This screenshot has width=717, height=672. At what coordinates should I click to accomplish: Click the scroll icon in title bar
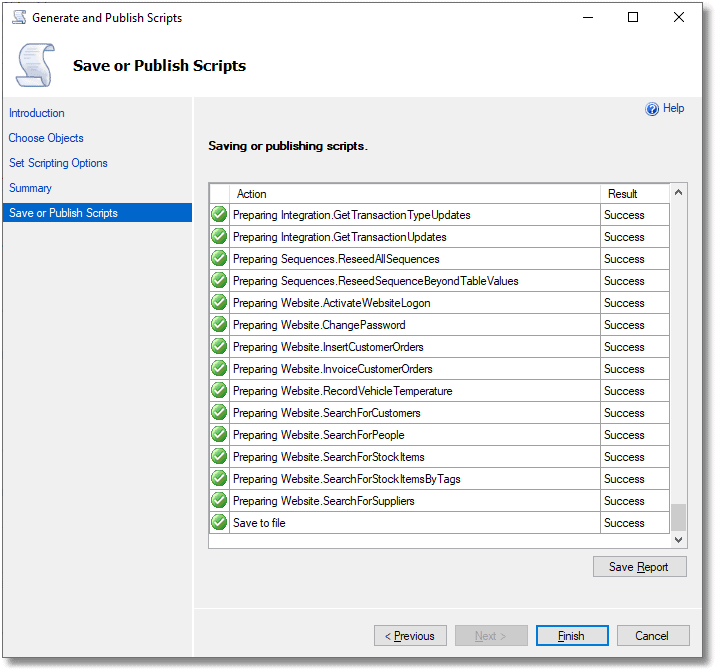(x=19, y=17)
